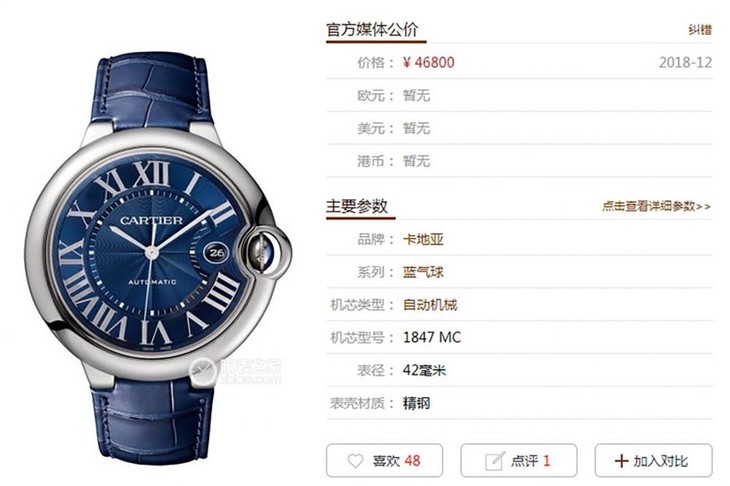Click the 1847 MC movement model text
The height and width of the screenshot is (486, 730).
tap(432, 338)
